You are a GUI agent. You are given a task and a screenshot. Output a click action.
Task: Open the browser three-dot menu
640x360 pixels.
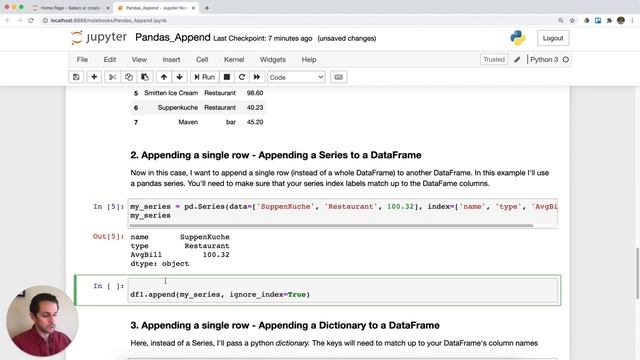click(x=632, y=20)
